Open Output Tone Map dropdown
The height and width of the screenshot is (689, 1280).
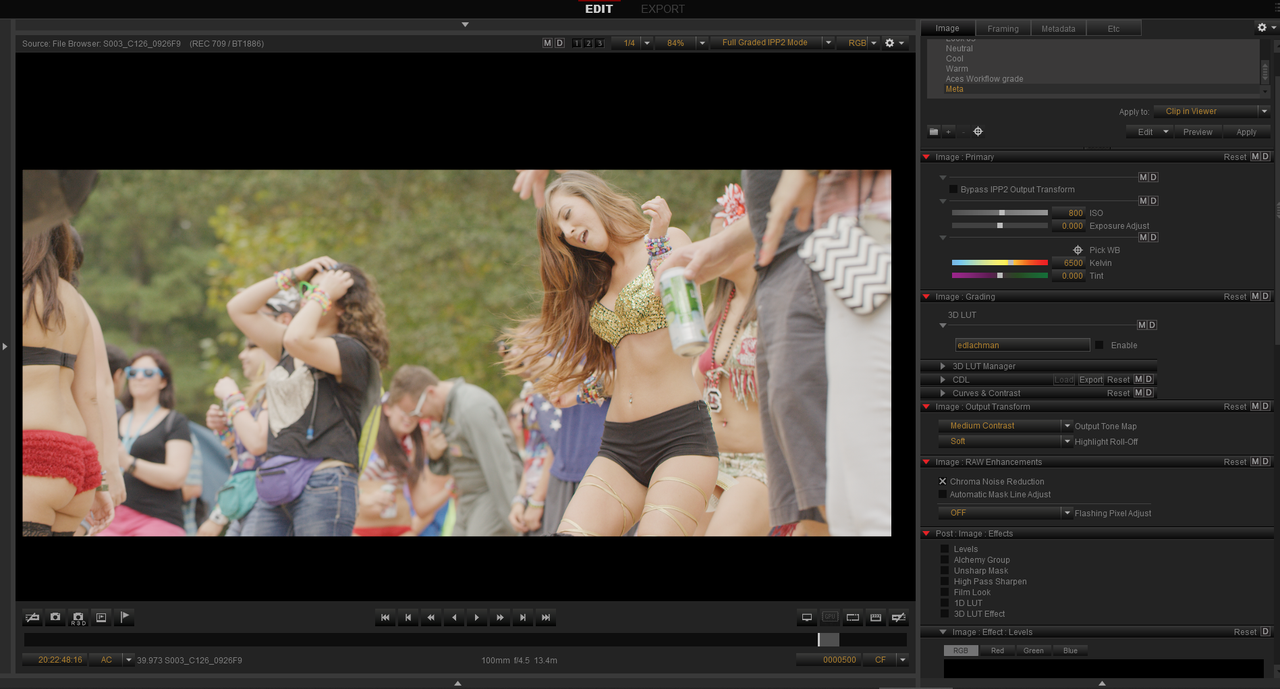(x=1004, y=426)
